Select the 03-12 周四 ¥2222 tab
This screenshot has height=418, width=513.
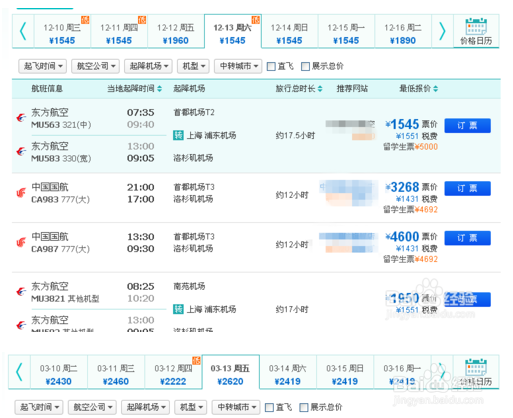point(173,372)
